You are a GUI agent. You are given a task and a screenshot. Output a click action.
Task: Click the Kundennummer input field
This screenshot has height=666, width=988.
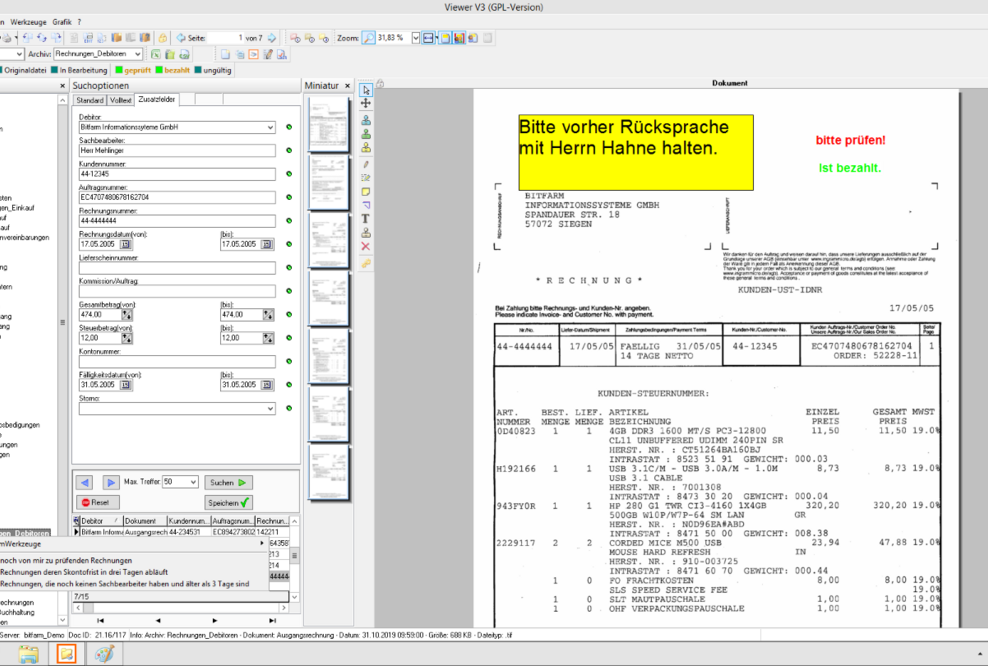click(x=177, y=174)
